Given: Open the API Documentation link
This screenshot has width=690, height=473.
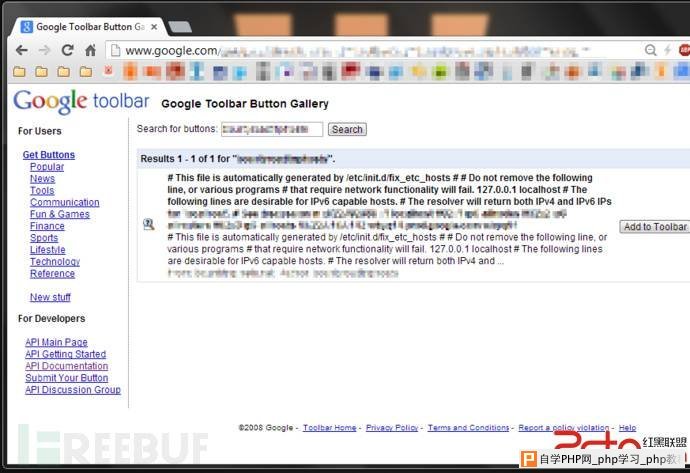Looking at the screenshot, I should tap(66, 366).
